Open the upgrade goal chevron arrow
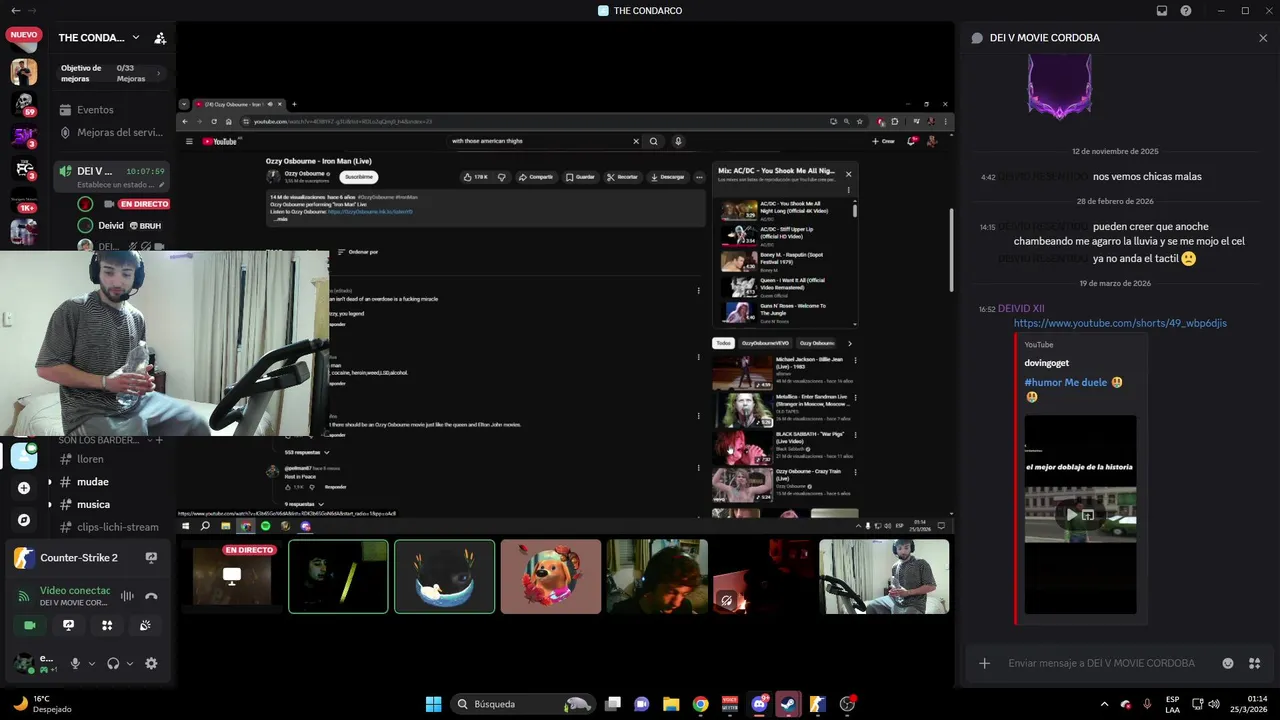The image size is (1280, 720). [x=158, y=73]
